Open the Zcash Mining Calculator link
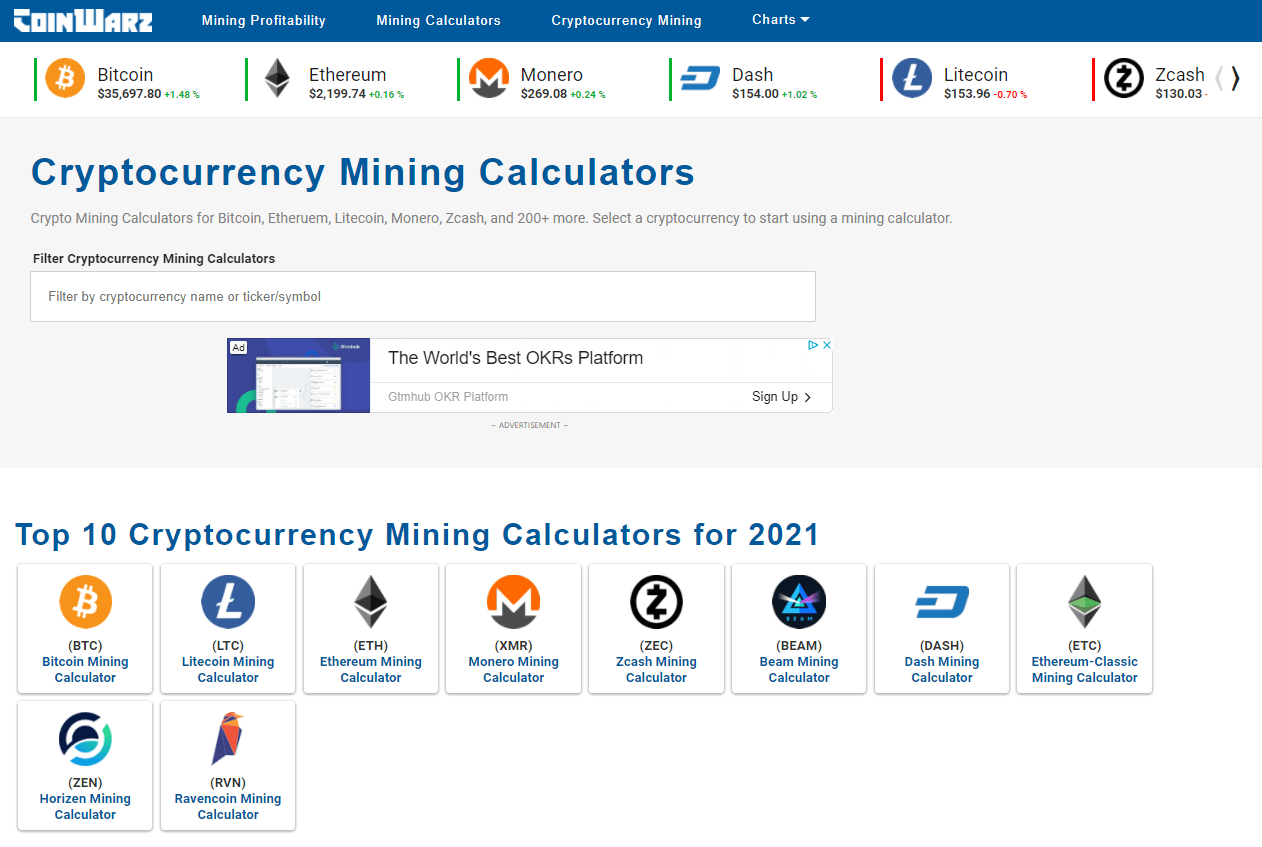Screen dimensions: 1262x847 pyautogui.click(x=656, y=670)
